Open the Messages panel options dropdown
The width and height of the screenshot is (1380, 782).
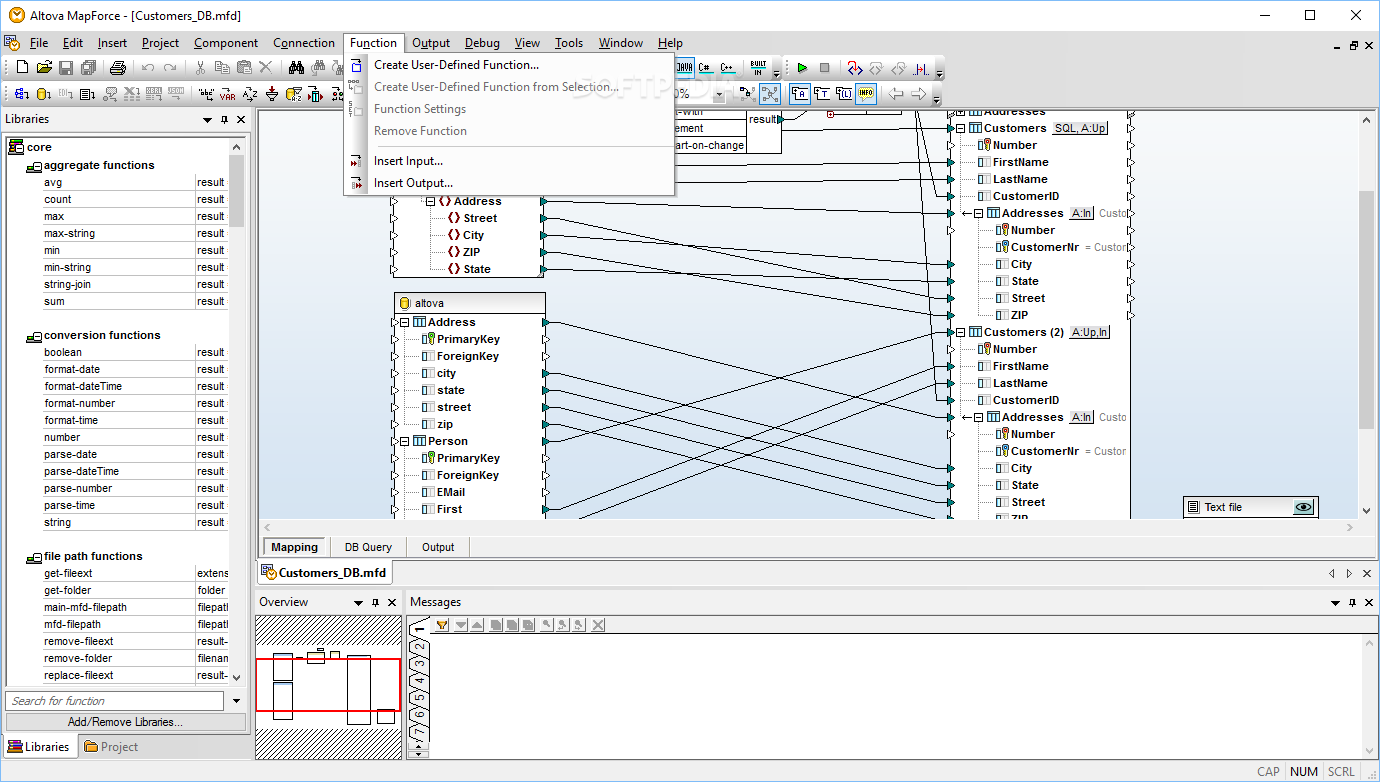[x=1335, y=602]
